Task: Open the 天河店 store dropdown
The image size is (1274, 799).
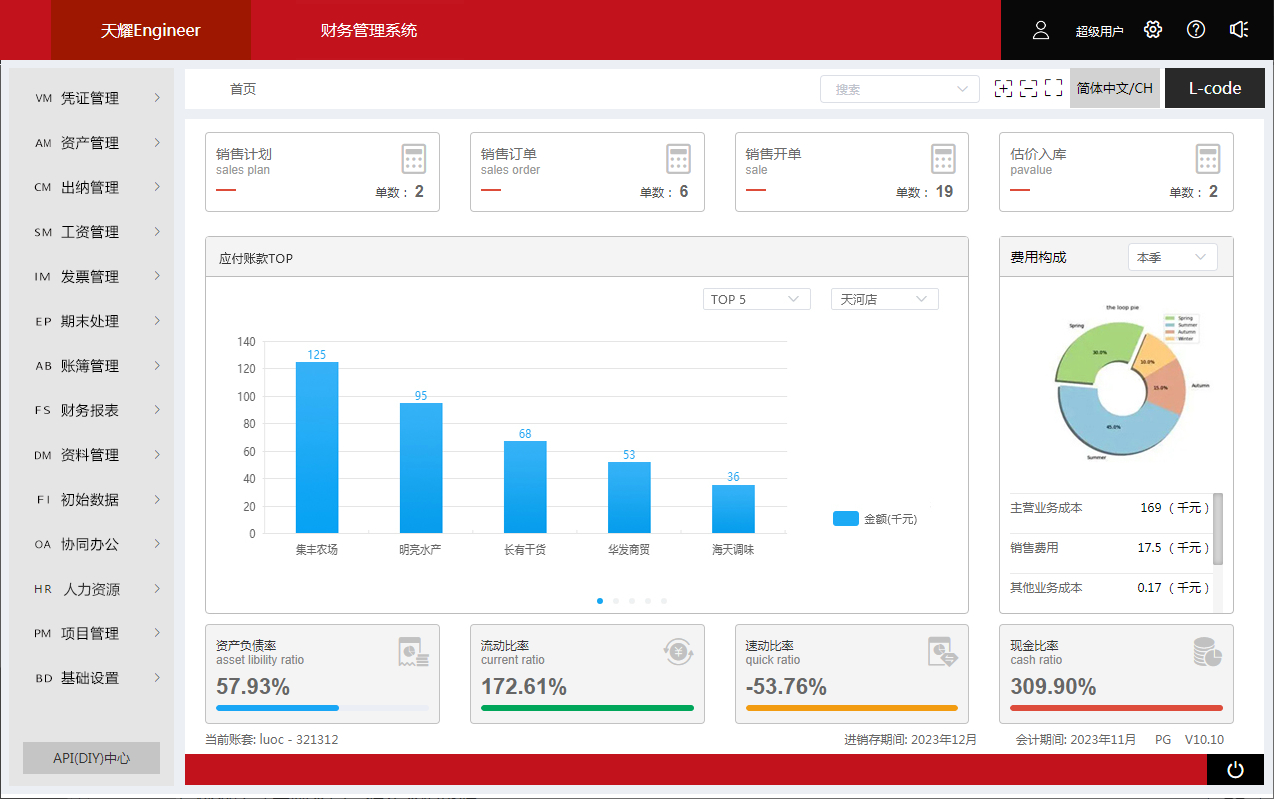Action: 884,299
